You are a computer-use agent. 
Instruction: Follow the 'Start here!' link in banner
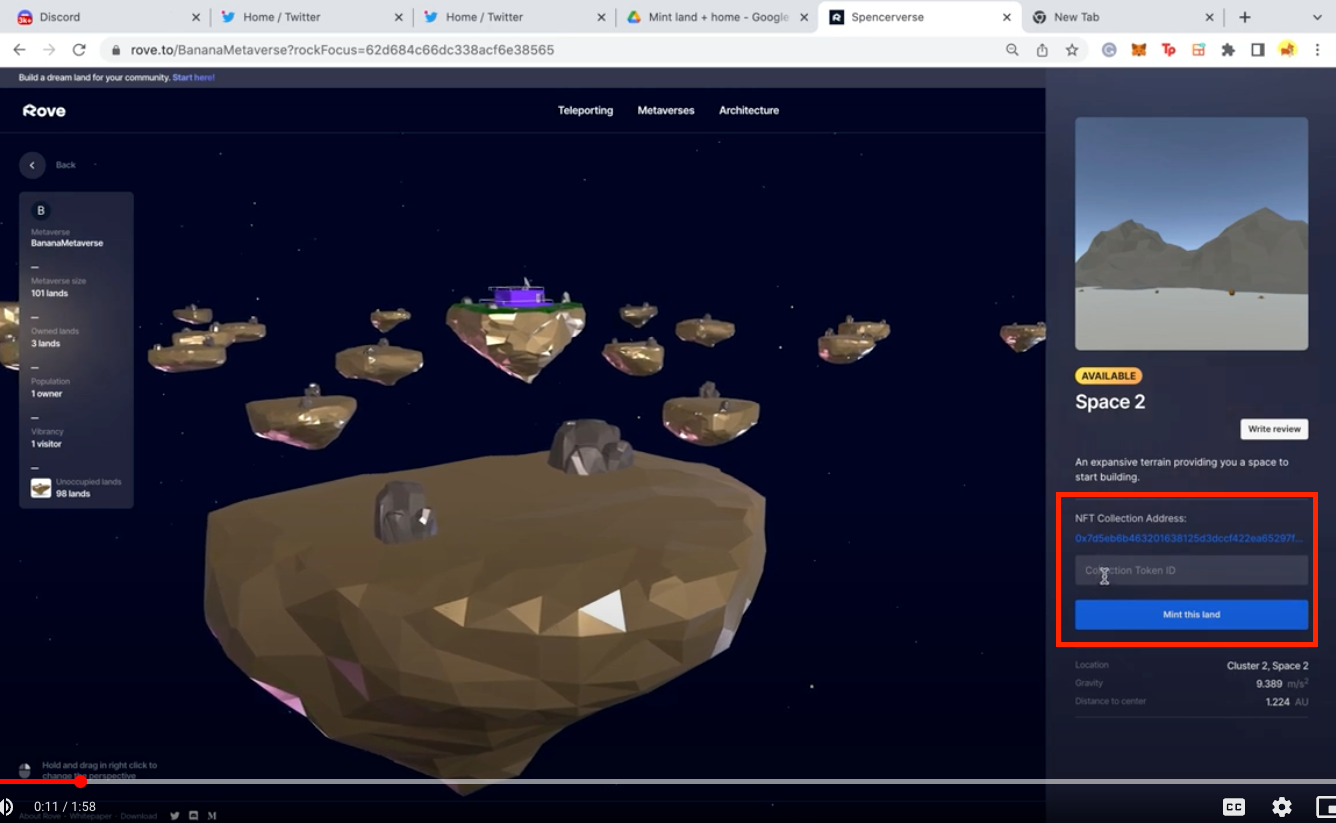pyautogui.click(x=193, y=77)
